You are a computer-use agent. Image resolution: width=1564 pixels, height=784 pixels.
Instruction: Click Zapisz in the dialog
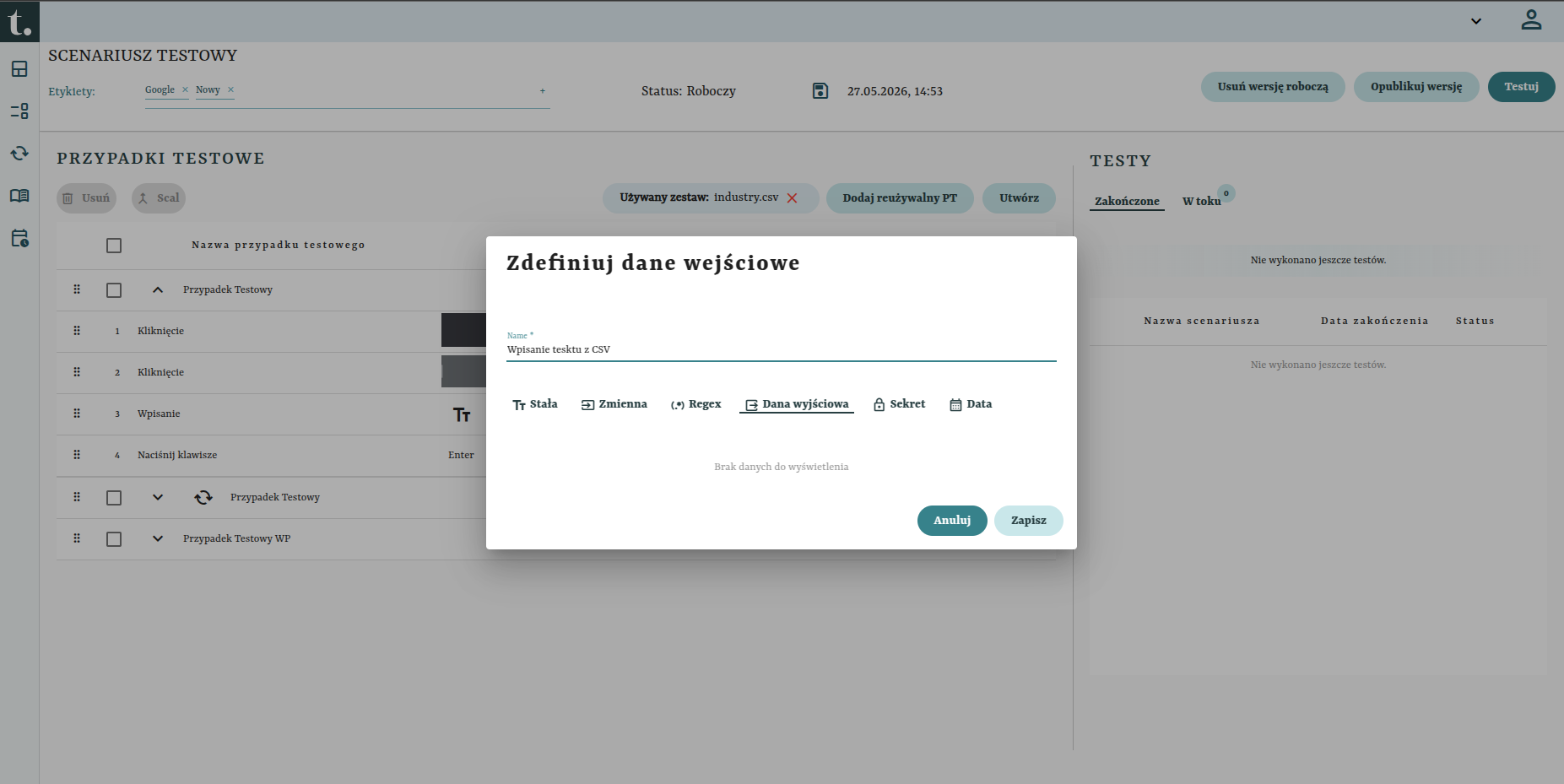pos(1029,521)
